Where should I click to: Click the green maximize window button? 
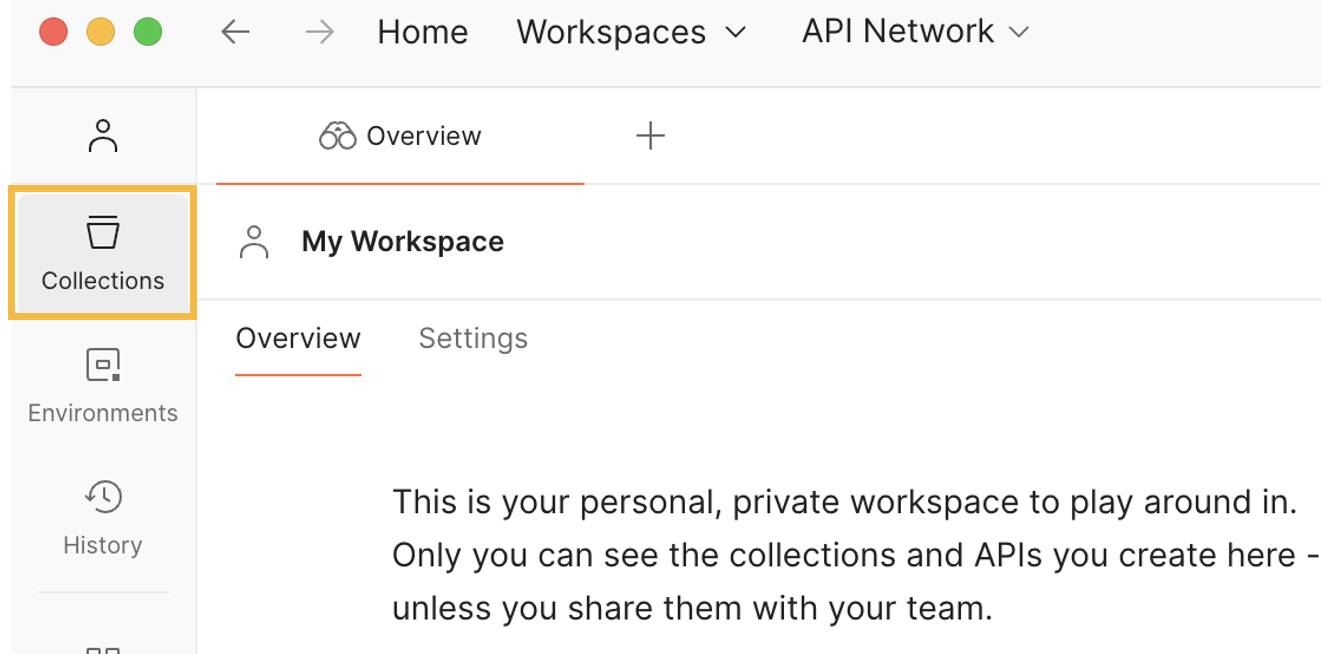click(x=148, y=32)
